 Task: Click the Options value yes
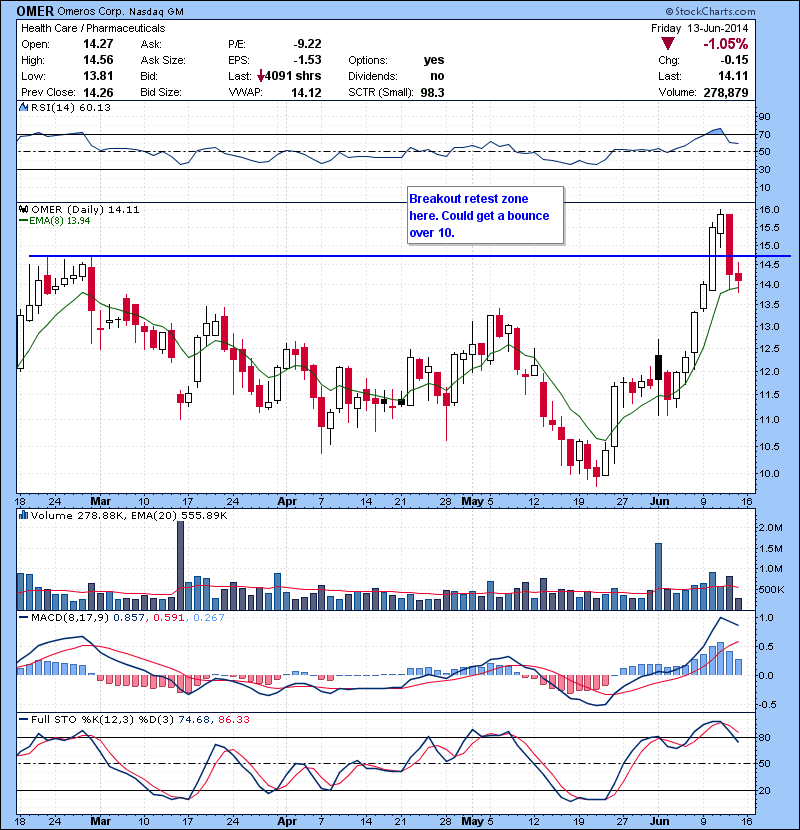click(434, 60)
